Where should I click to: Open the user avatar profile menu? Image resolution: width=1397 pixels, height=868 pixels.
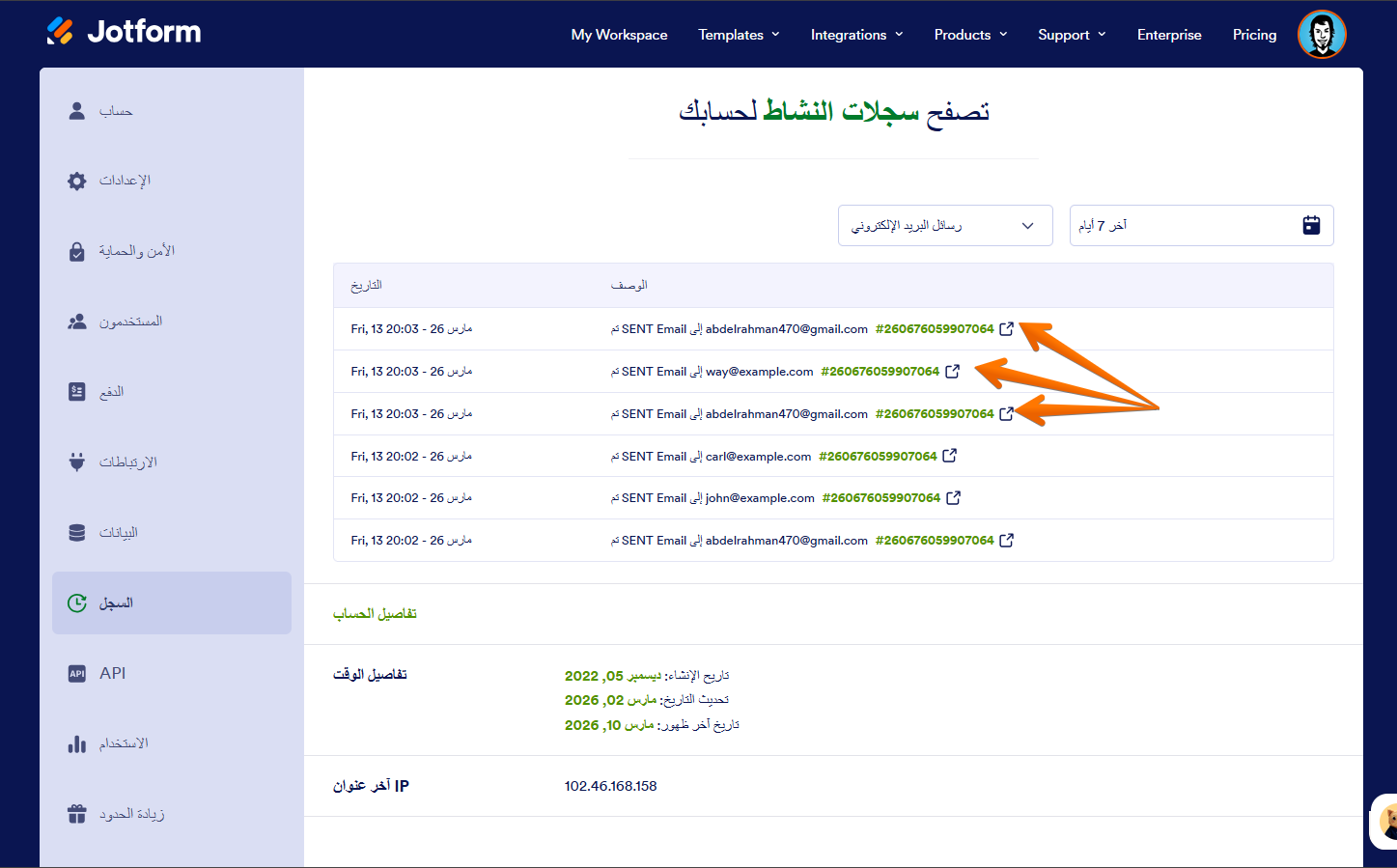click(1321, 35)
